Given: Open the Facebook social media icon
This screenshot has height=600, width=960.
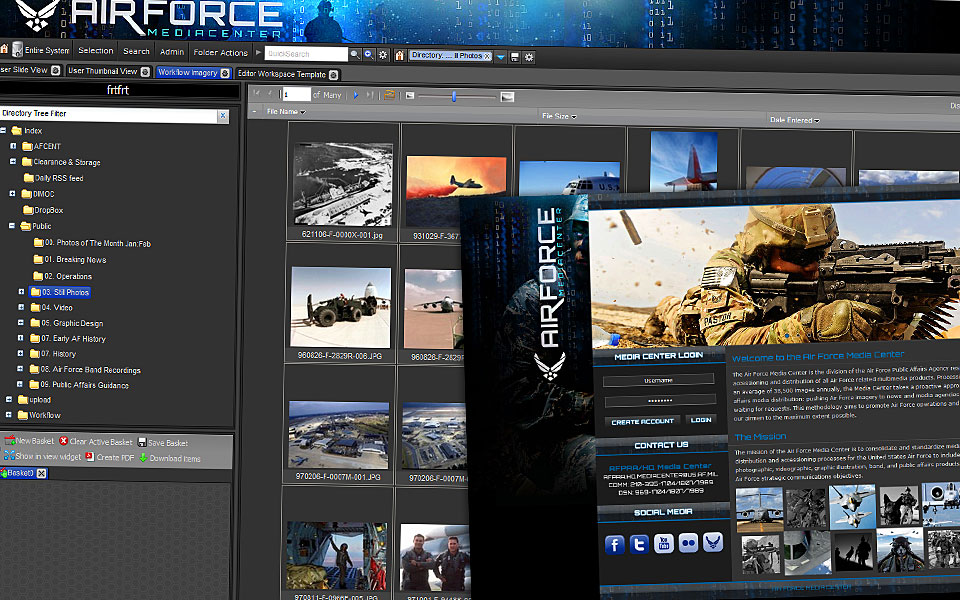Looking at the screenshot, I should point(614,544).
